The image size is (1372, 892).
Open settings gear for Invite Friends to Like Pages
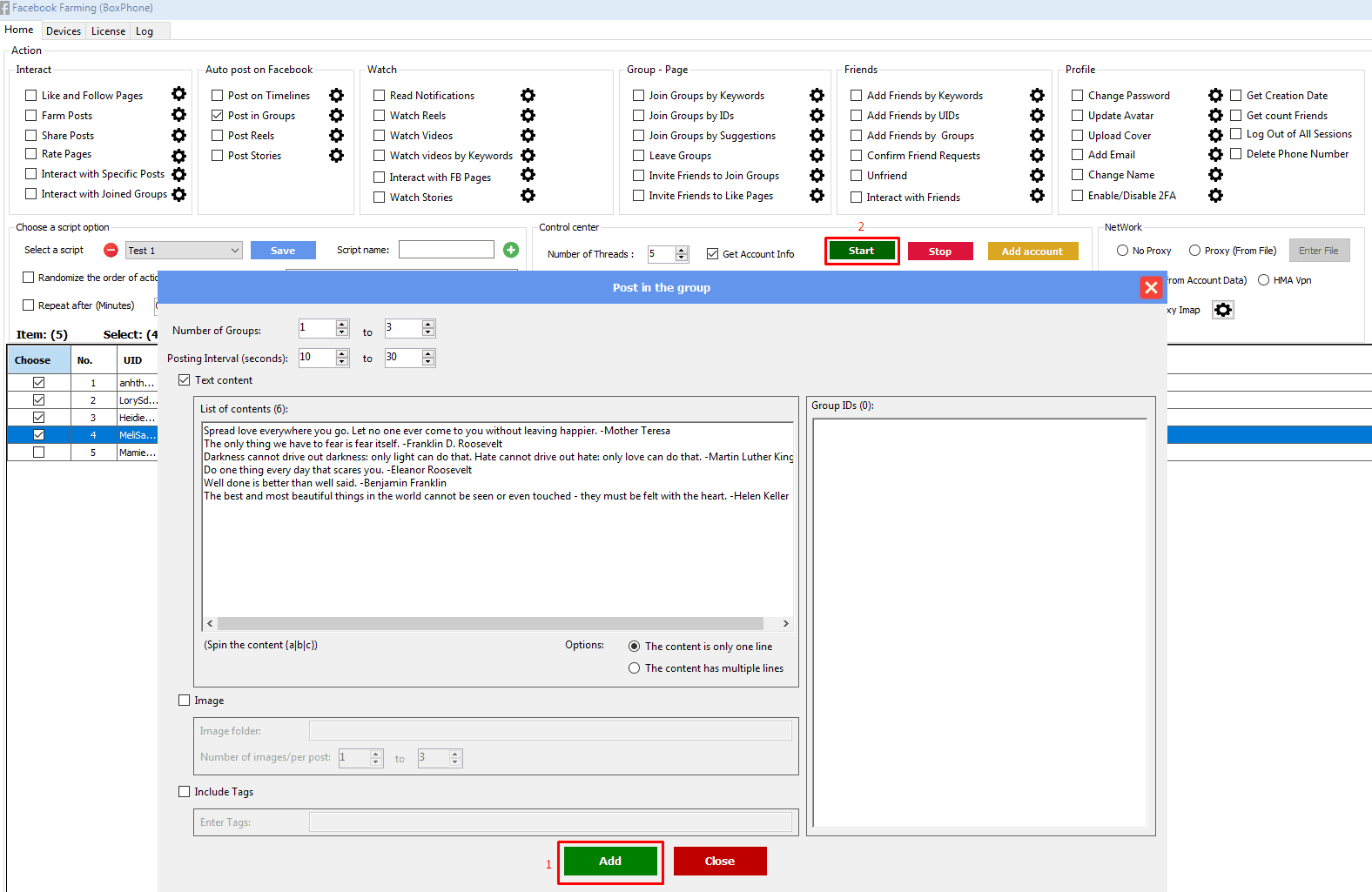tap(817, 195)
